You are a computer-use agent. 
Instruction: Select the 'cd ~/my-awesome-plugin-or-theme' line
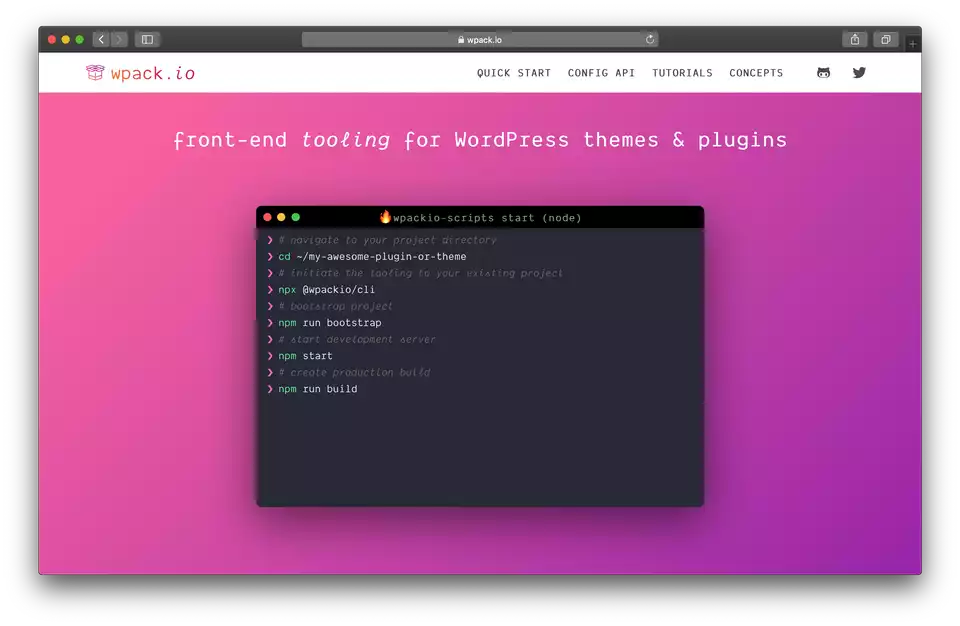(372, 257)
